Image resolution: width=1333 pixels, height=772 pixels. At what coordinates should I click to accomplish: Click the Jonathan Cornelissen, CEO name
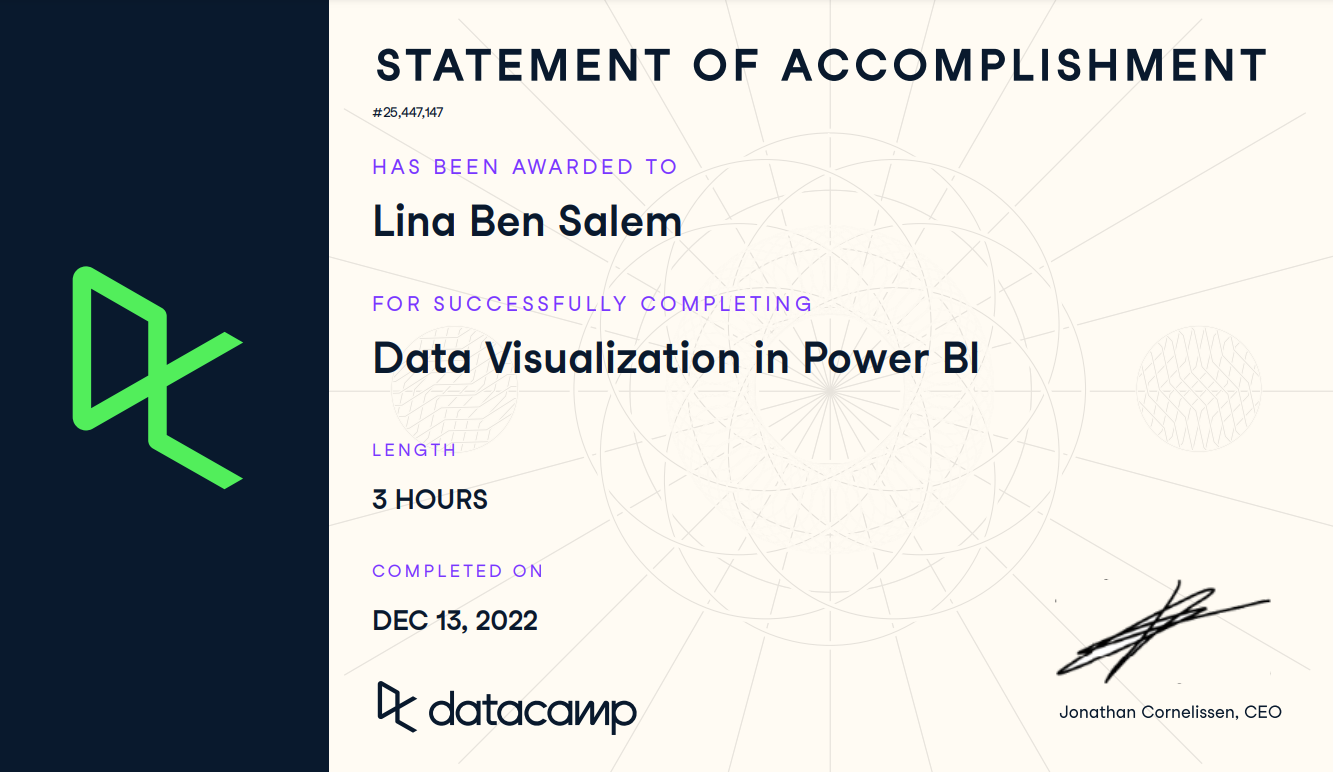tap(1170, 712)
